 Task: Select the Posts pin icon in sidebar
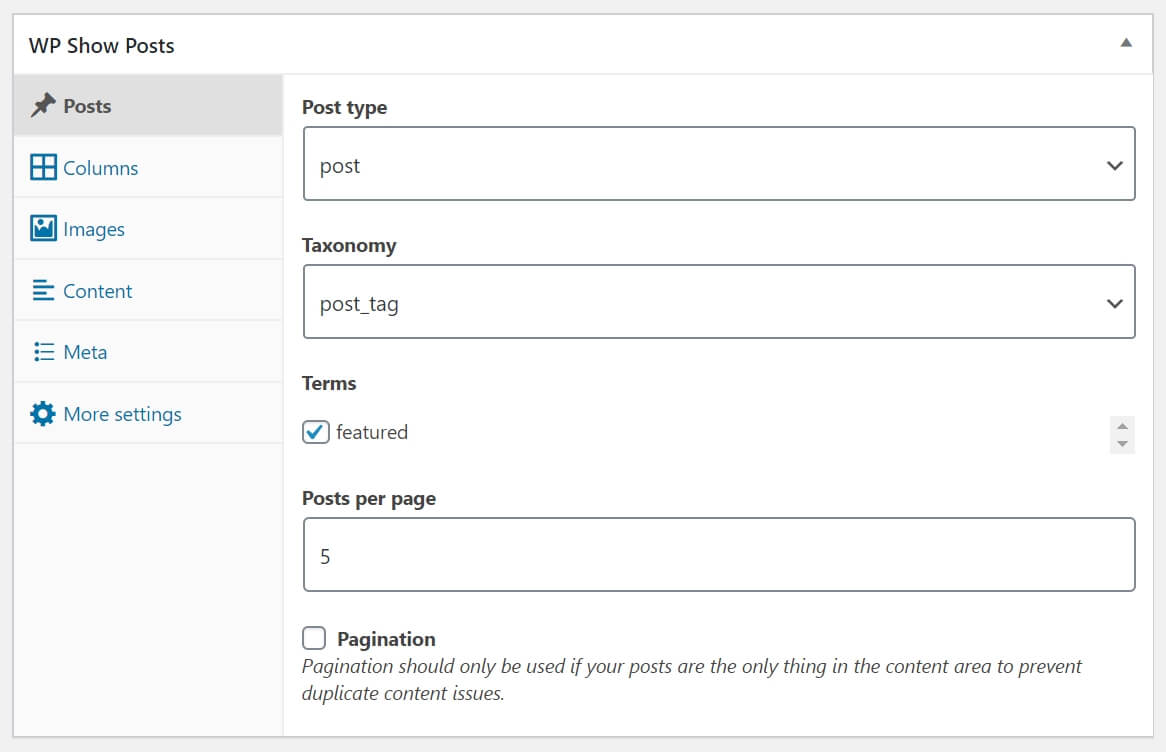(42, 105)
